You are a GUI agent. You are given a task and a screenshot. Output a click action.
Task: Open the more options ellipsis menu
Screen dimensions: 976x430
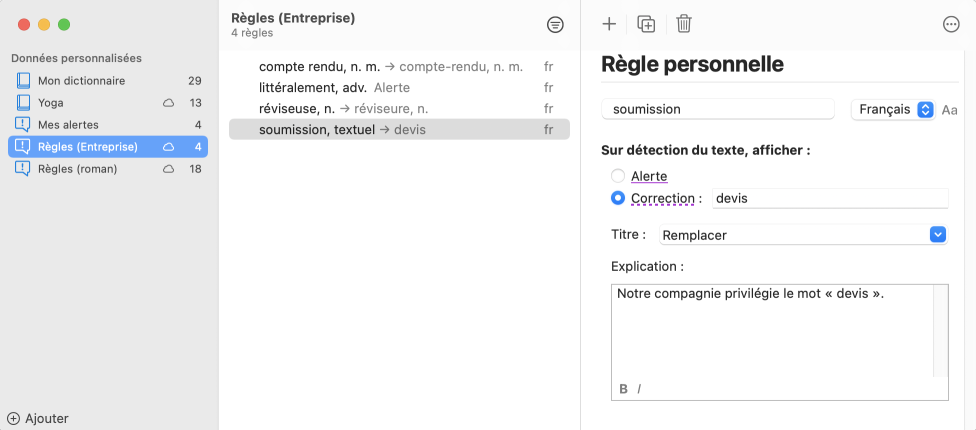coord(951,25)
